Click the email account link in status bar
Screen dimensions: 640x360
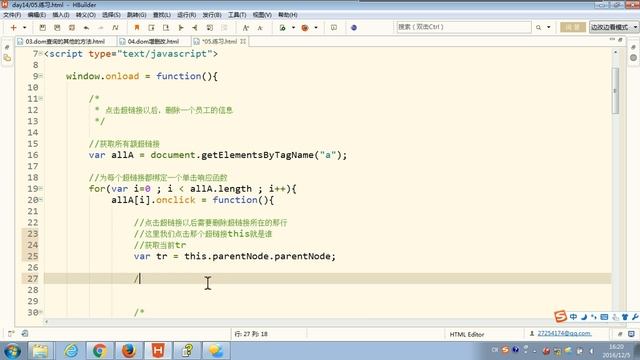click(x=564, y=333)
